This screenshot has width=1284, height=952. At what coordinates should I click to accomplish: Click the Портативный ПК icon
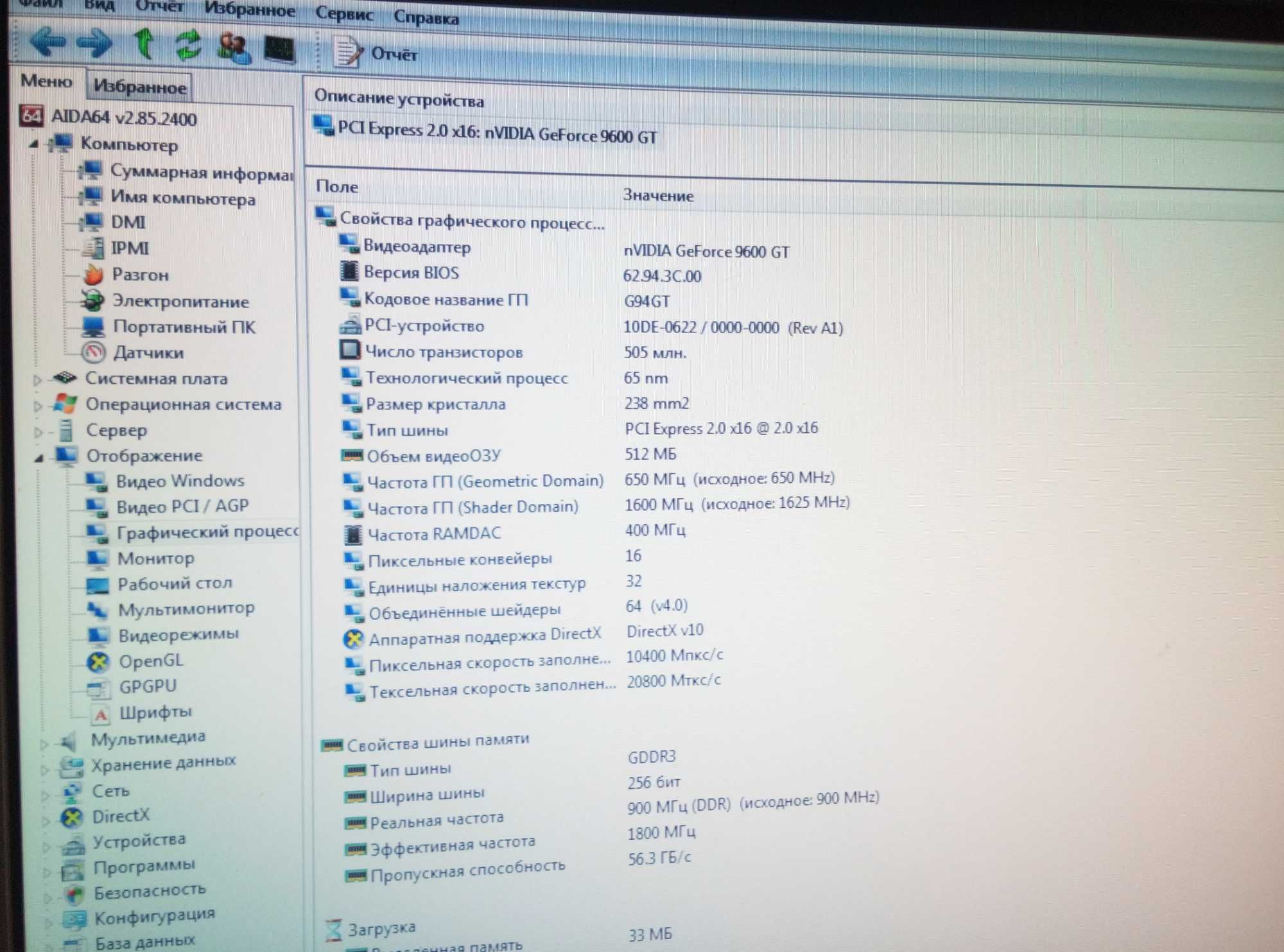coord(94,326)
